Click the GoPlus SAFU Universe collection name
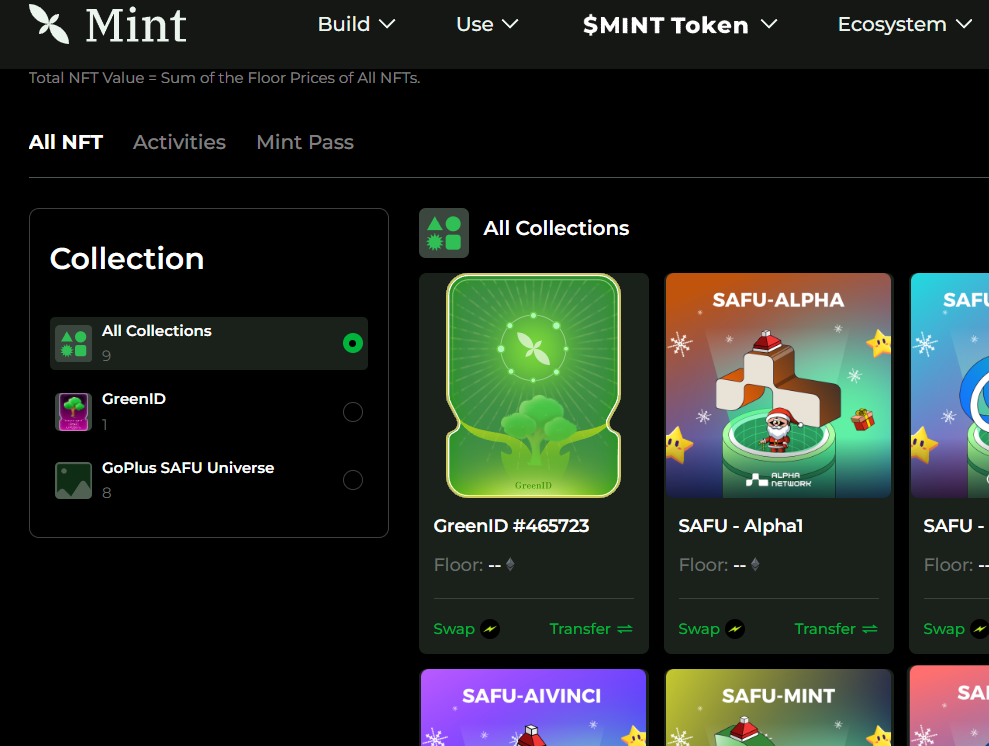 pos(188,468)
